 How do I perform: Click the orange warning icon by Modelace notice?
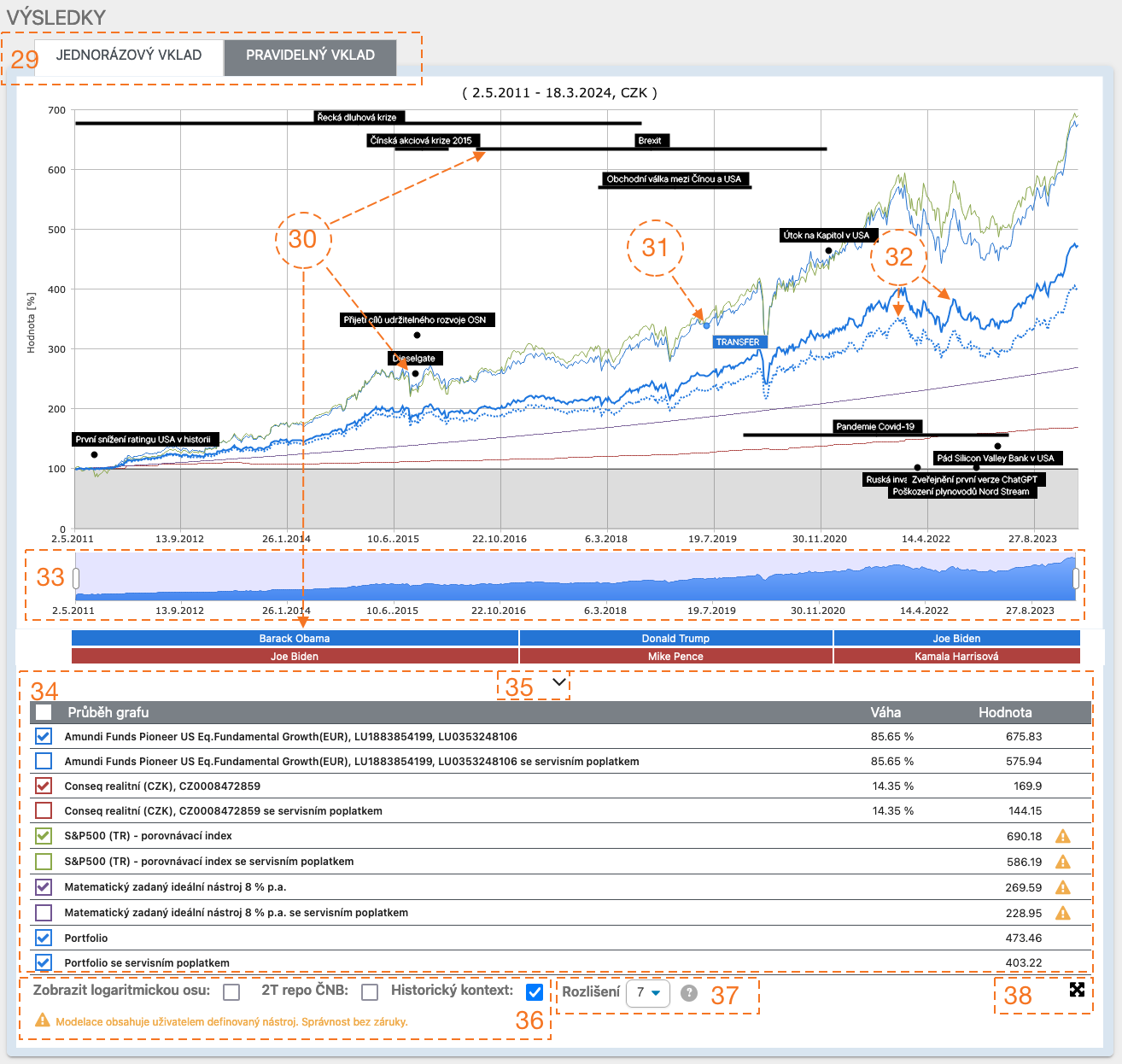point(42,1020)
